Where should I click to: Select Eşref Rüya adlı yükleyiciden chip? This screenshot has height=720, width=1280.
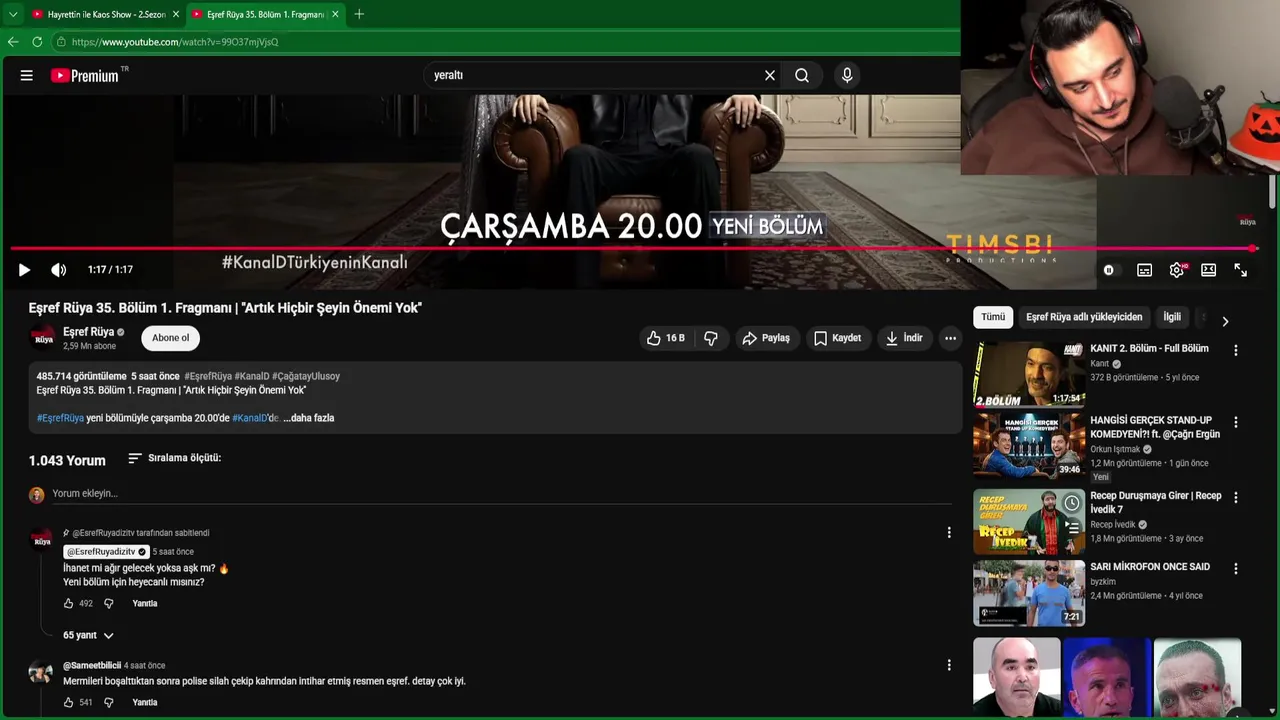point(1084,317)
